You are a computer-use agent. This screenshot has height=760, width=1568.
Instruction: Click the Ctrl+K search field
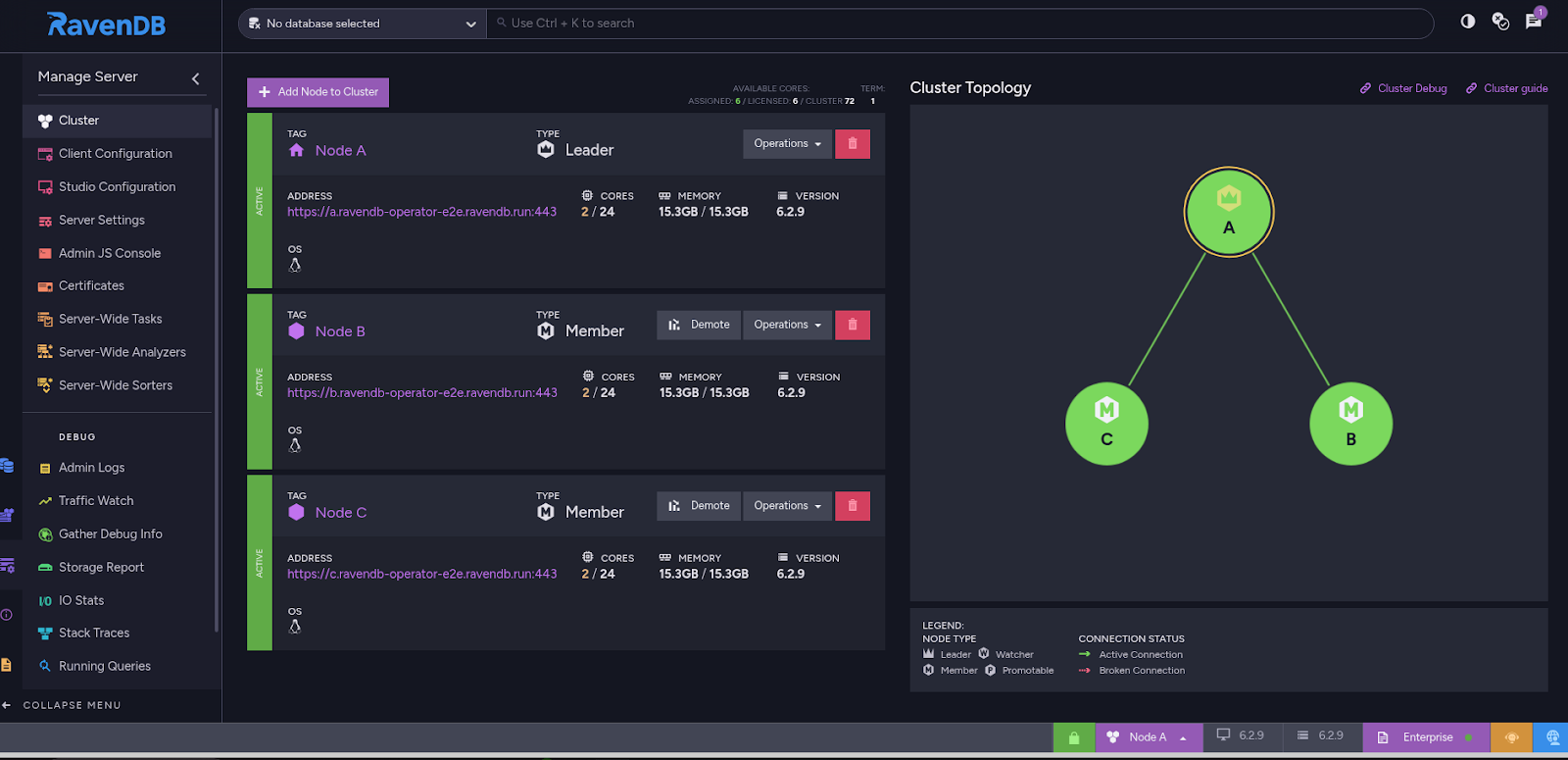point(960,24)
